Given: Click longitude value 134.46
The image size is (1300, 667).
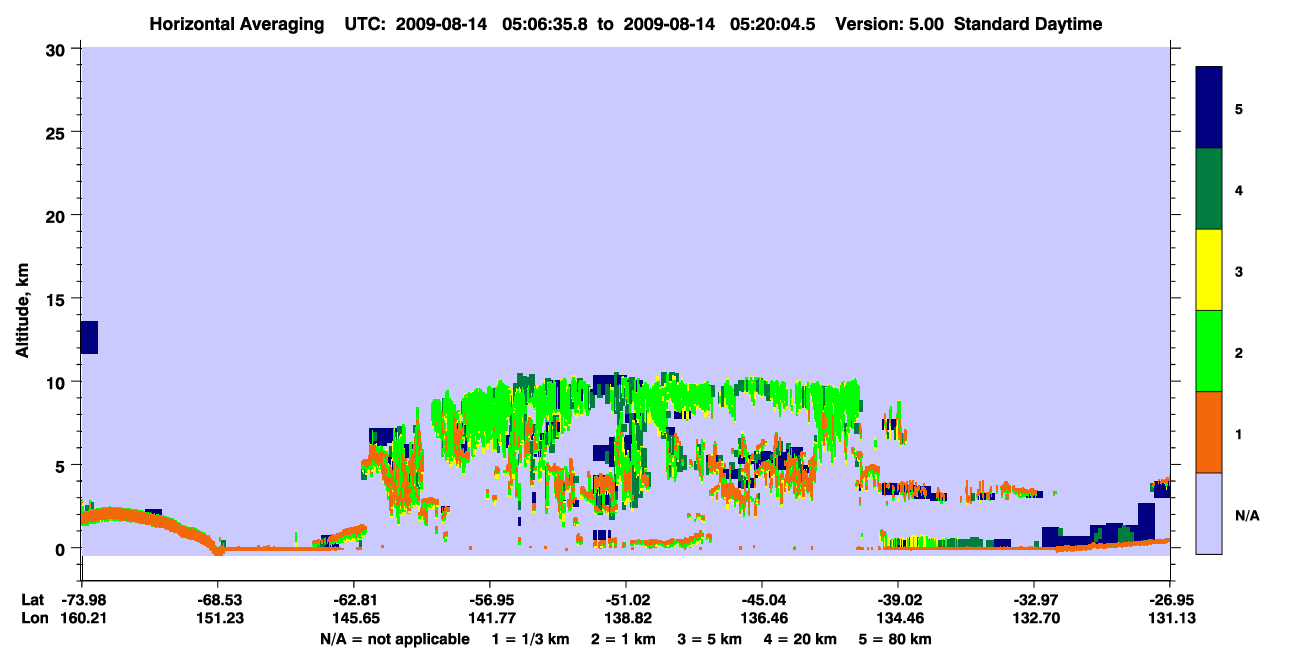Looking at the screenshot, I should [x=898, y=619].
